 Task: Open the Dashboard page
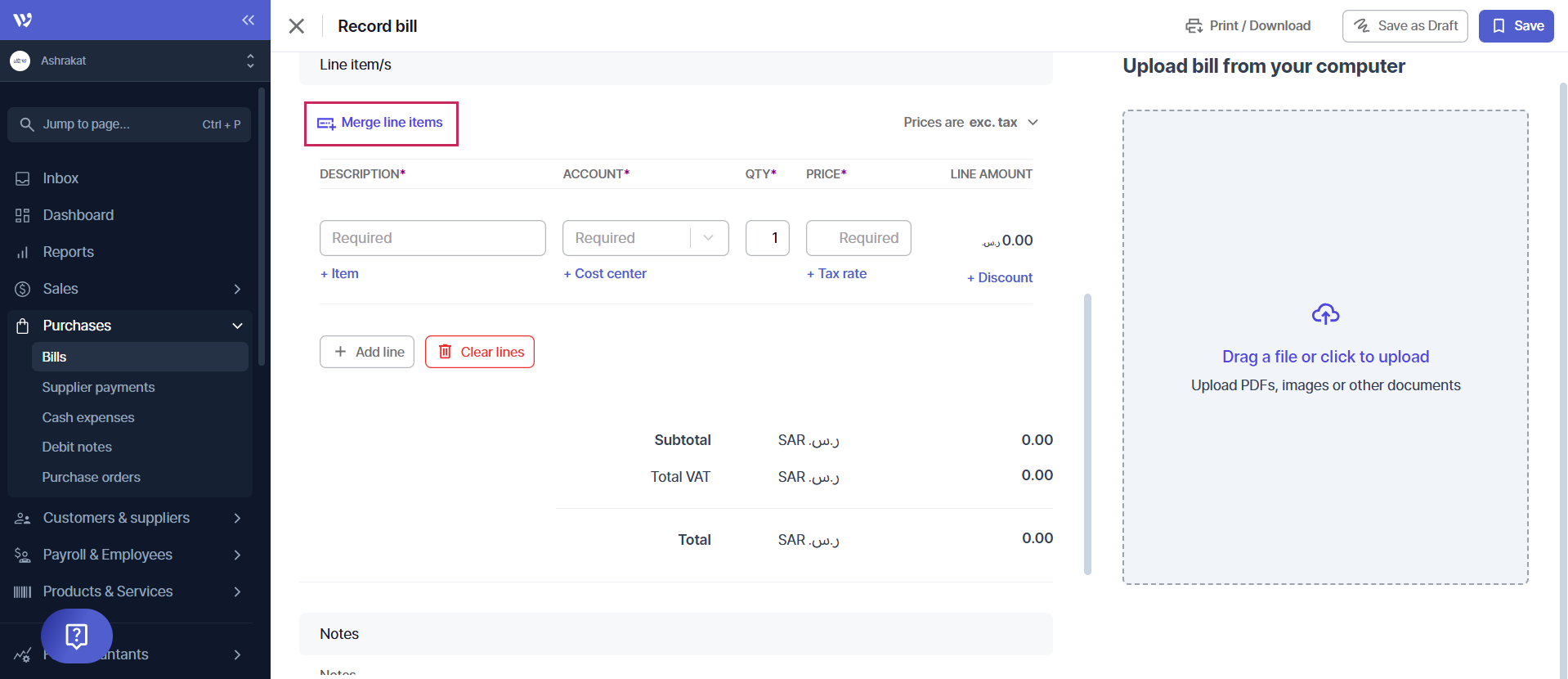click(78, 215)
